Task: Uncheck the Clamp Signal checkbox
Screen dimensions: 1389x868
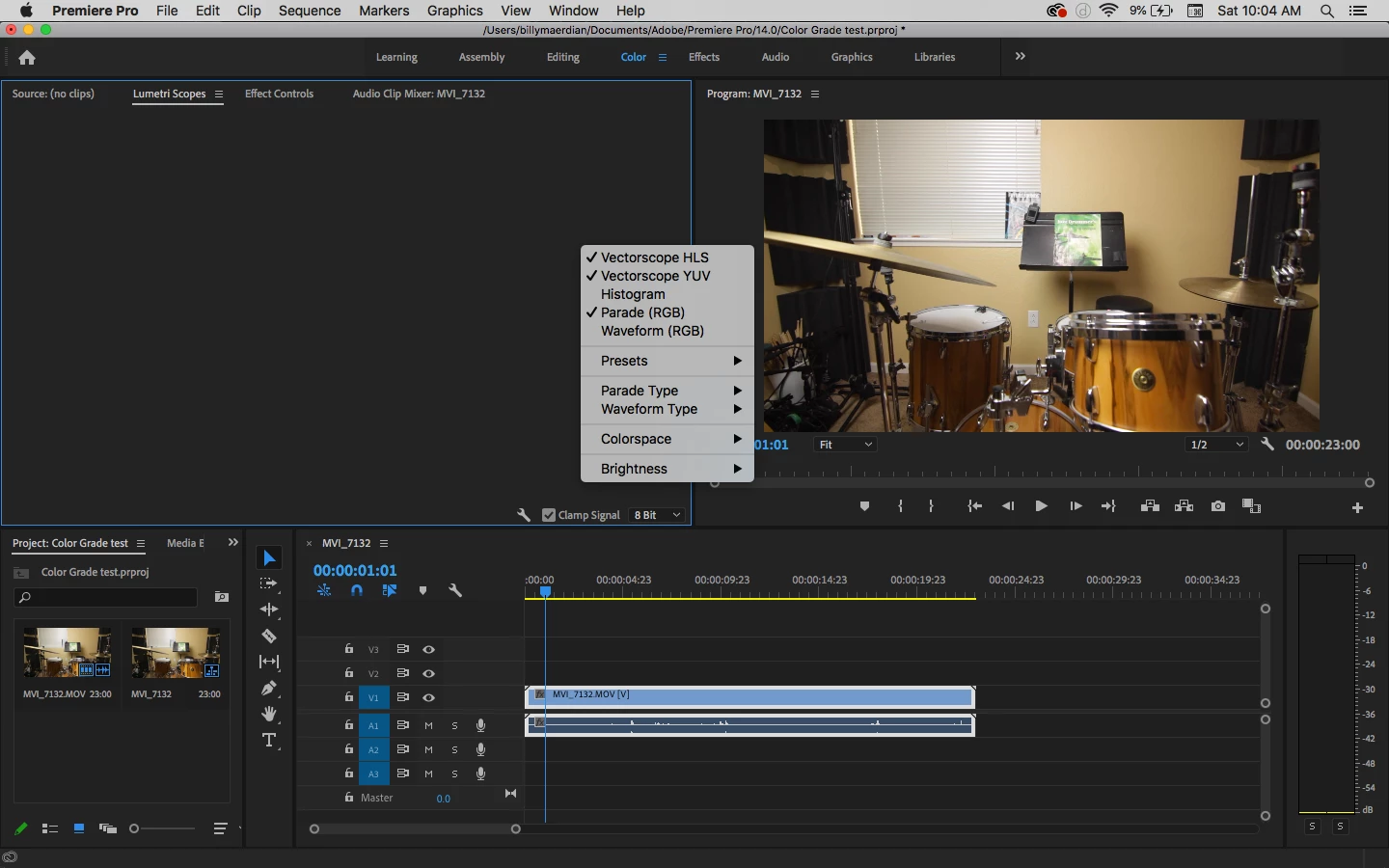Action: point(549,515)
